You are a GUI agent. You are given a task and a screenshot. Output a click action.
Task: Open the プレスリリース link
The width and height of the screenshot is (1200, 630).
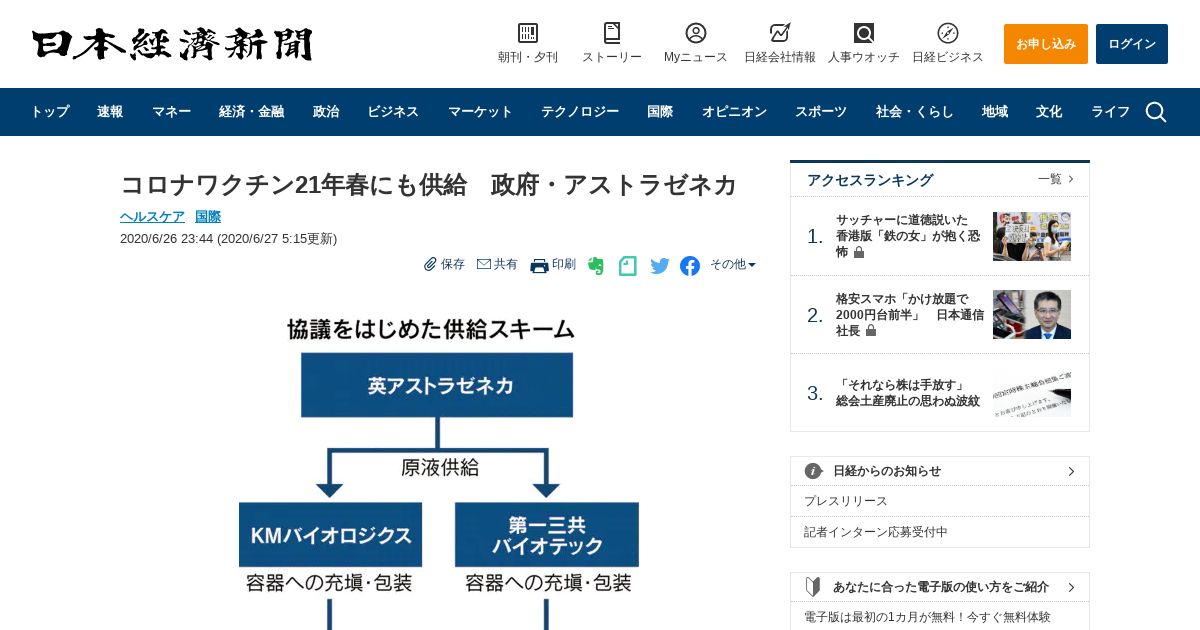tap(846, 501)
